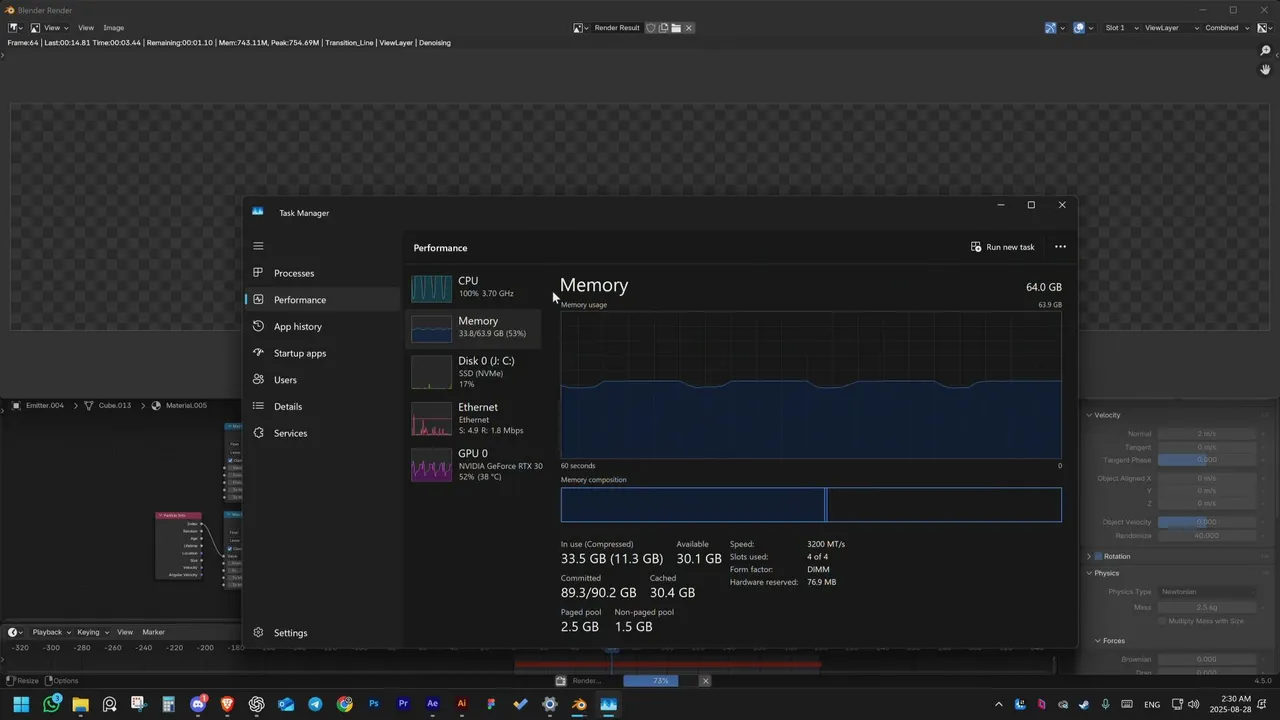The width and height of the screenshot is (1280, 720).
Task: Click the Render Result image name field
Action: [x=617, y=28]
